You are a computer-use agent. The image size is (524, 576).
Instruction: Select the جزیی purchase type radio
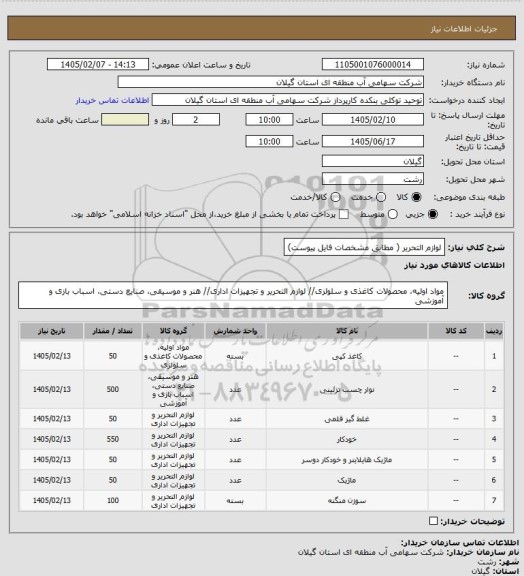click(x=434, y=214)
